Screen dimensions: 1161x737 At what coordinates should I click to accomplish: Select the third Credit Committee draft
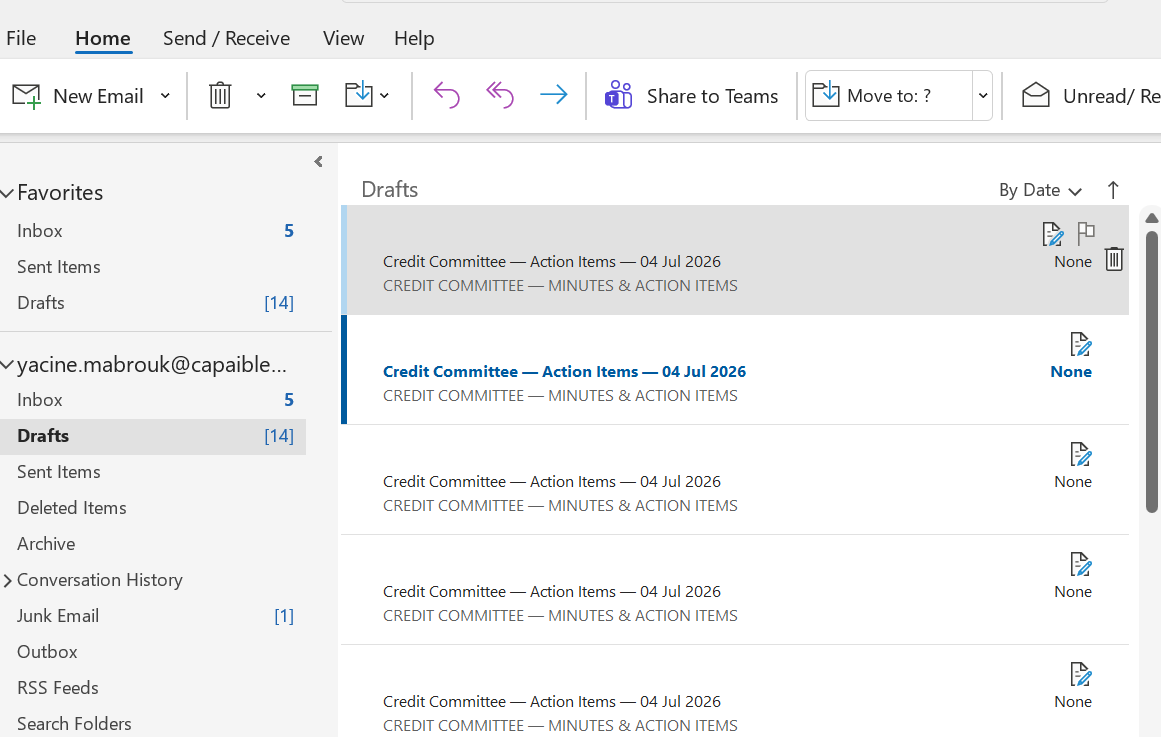(735, 480)
